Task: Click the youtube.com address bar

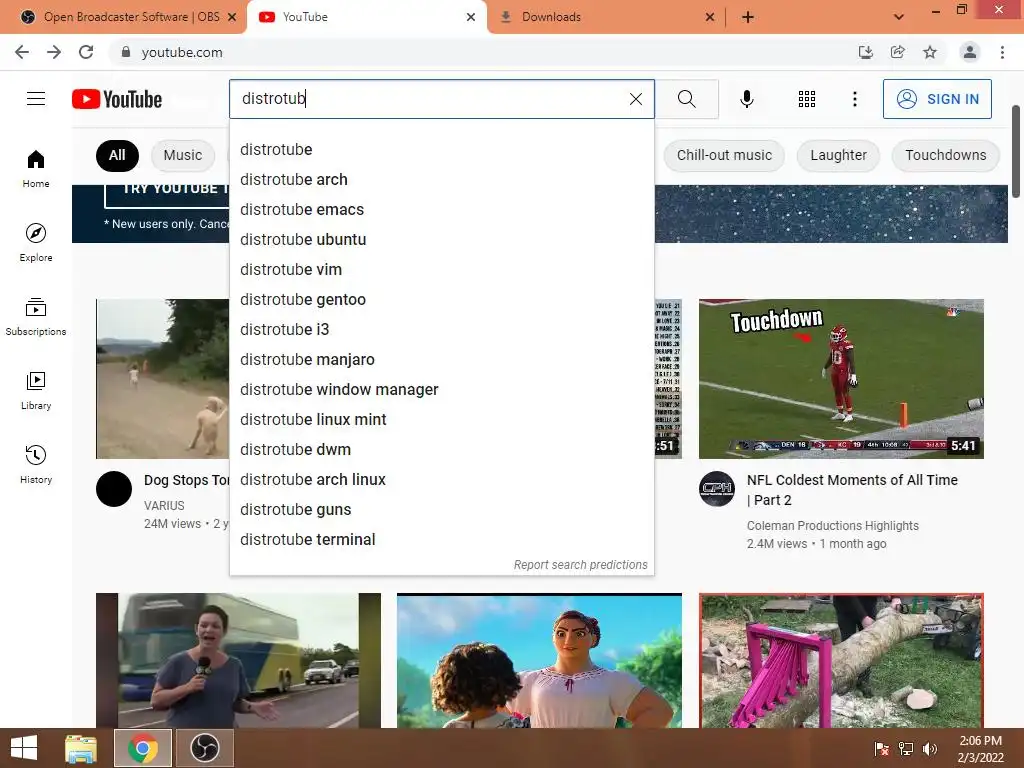Action: coord(483,52)
